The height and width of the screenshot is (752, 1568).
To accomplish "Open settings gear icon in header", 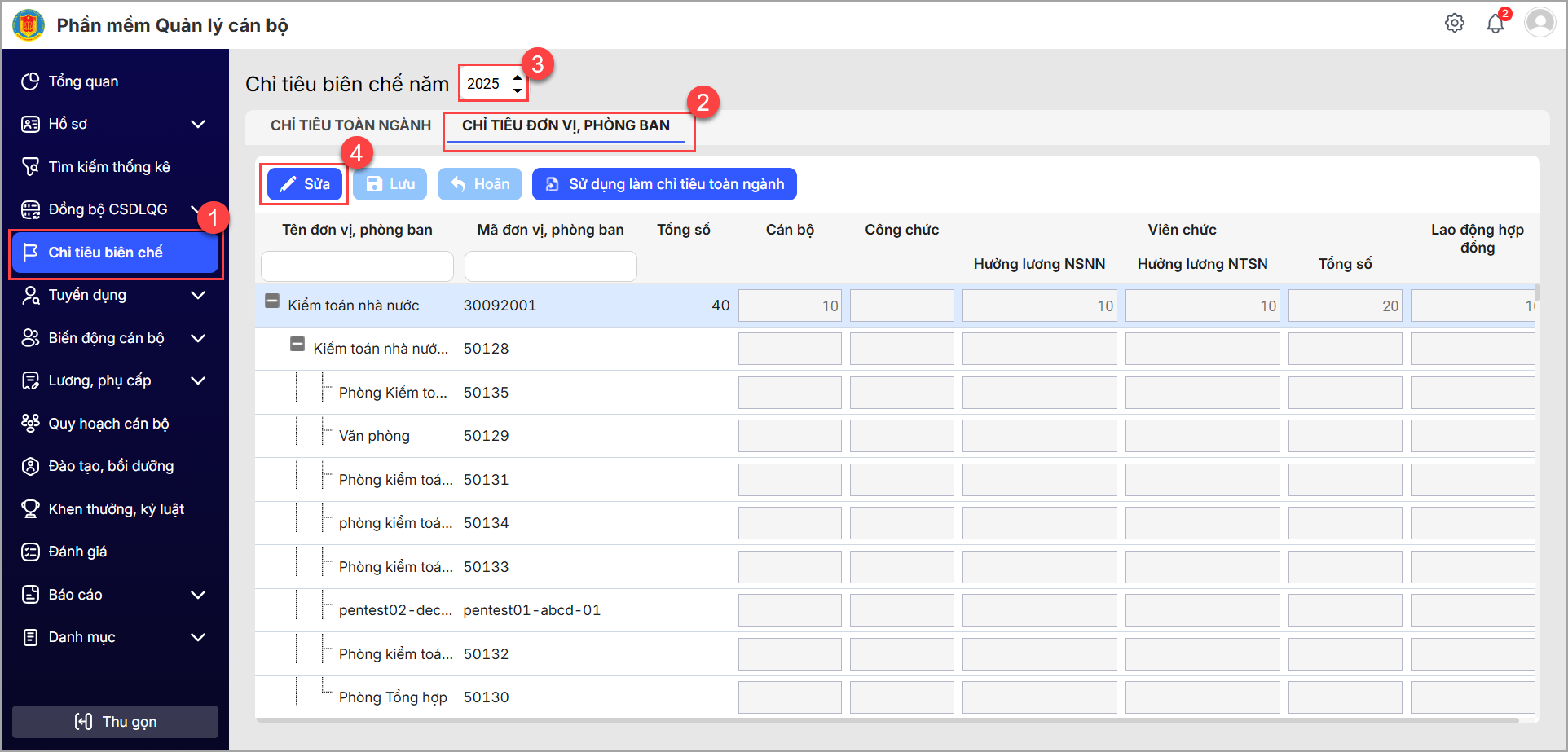I will (1454, 23).
